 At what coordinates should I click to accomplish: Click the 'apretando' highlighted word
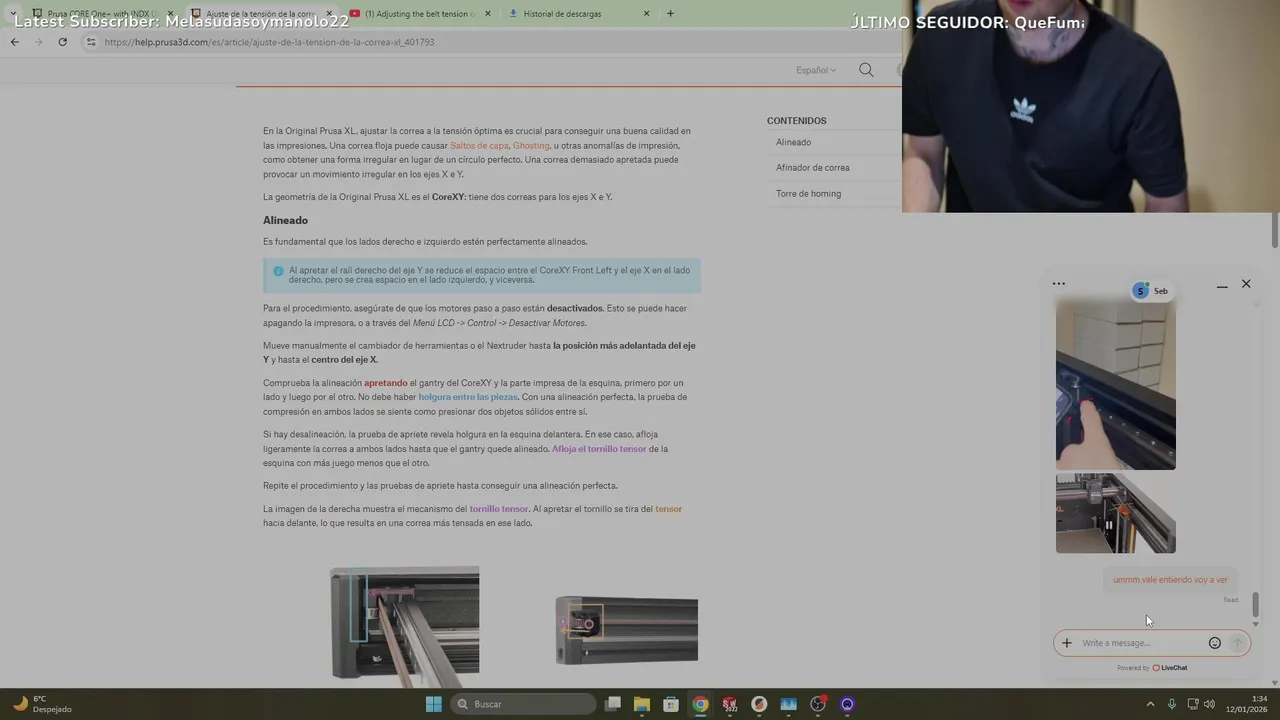pyautogui.click(x=385, y=383)
